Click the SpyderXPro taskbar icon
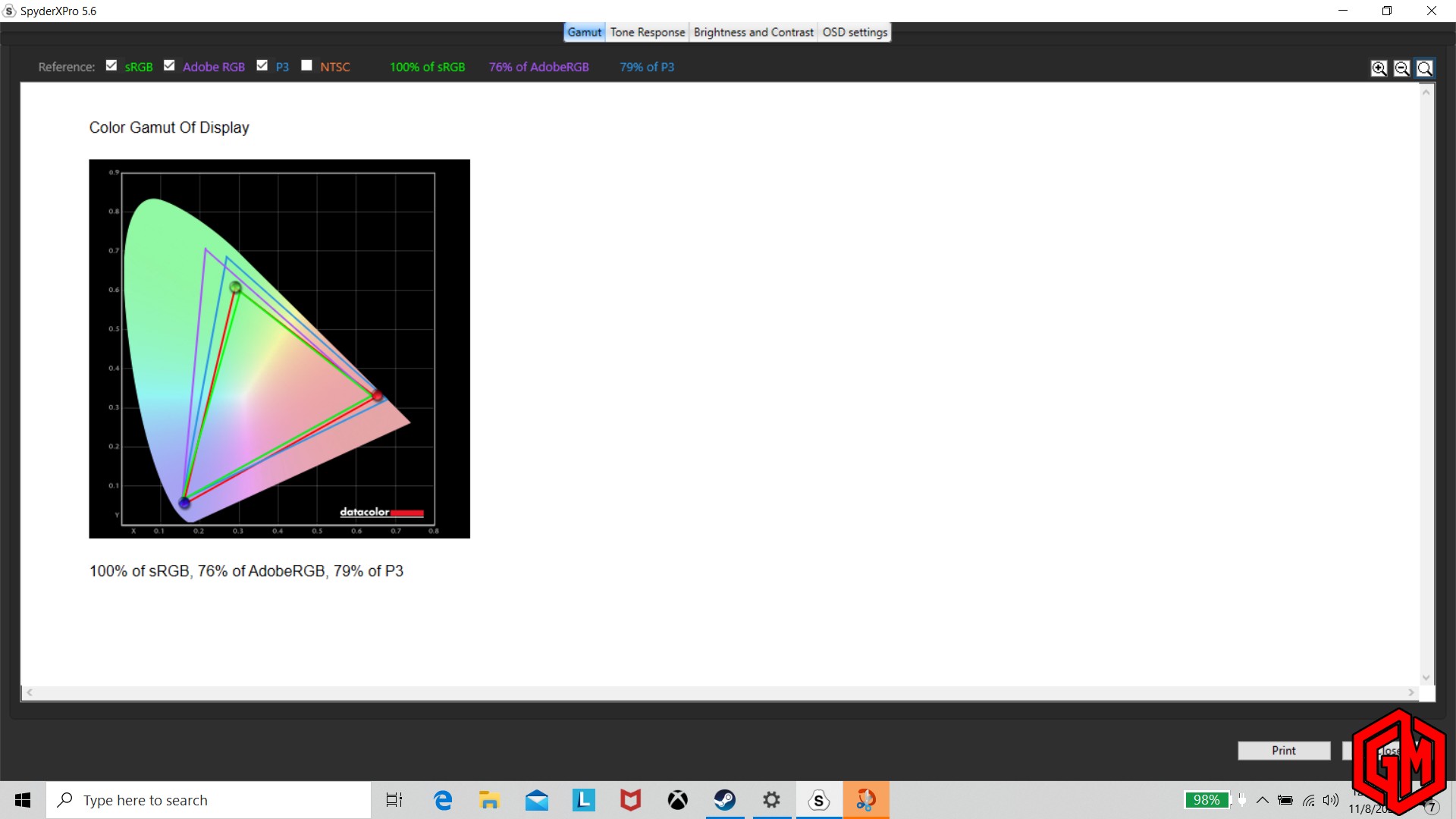The image size is (1456, 819). 819,800
